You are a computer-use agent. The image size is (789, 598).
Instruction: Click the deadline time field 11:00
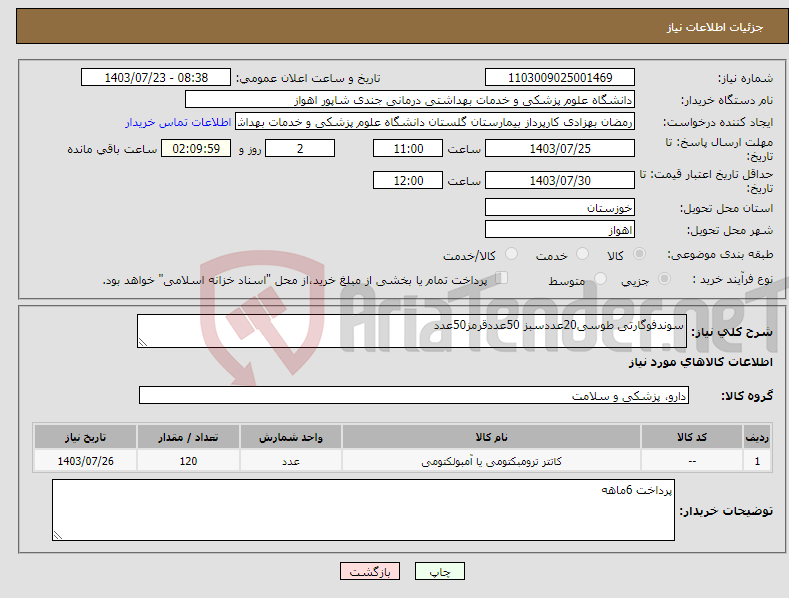(408, 148)
